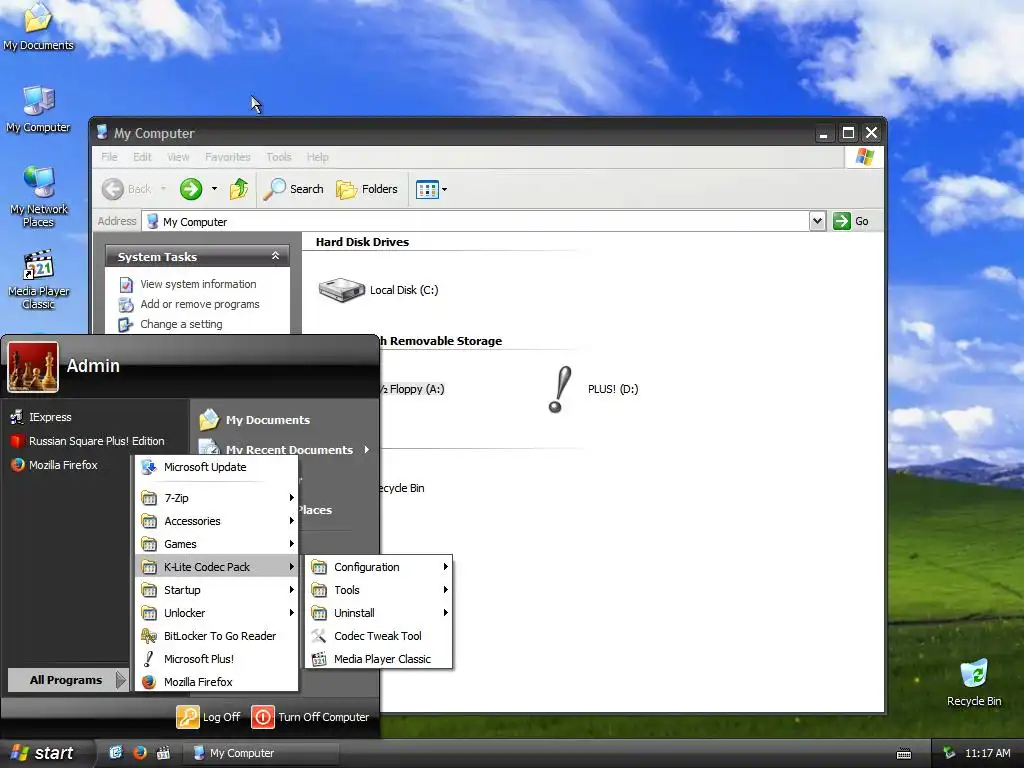
Task: Open My Documents desktop icon
Action: [x=38, y=26]
